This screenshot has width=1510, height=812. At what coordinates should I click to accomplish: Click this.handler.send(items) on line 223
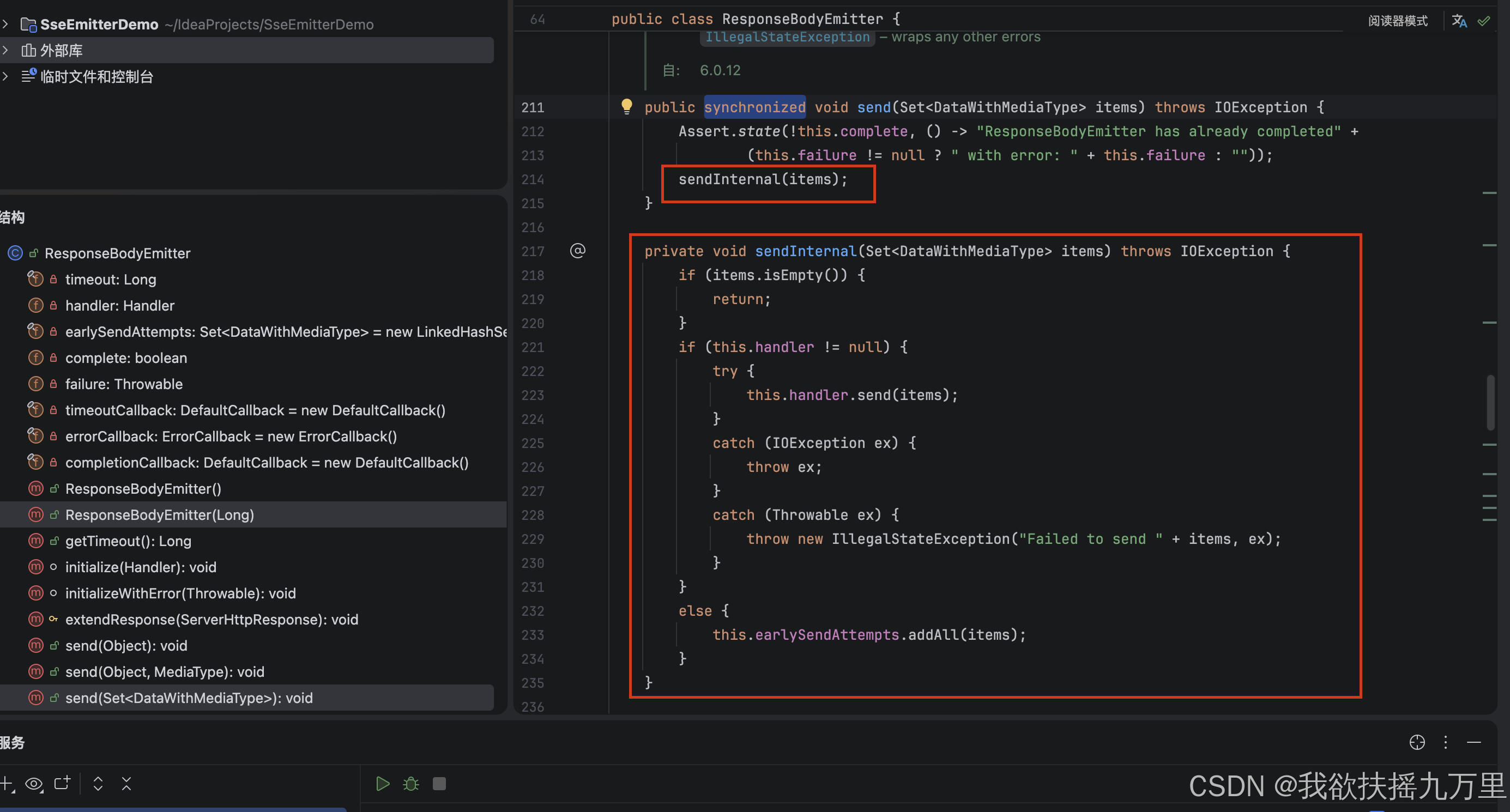click(x=851, y=396)
